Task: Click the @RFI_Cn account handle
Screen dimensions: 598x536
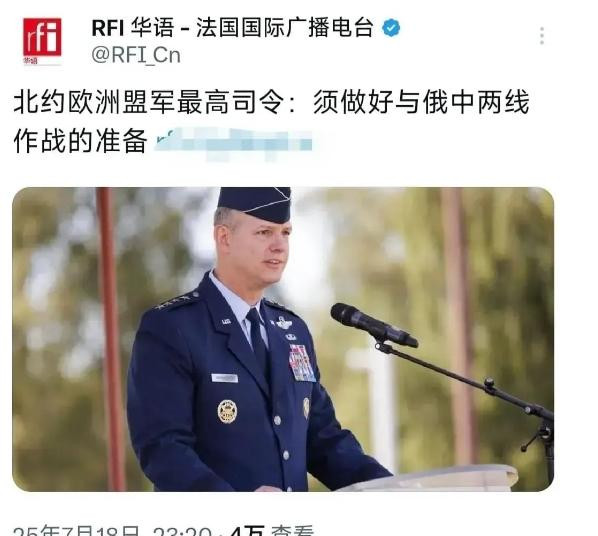Action: 136,55
